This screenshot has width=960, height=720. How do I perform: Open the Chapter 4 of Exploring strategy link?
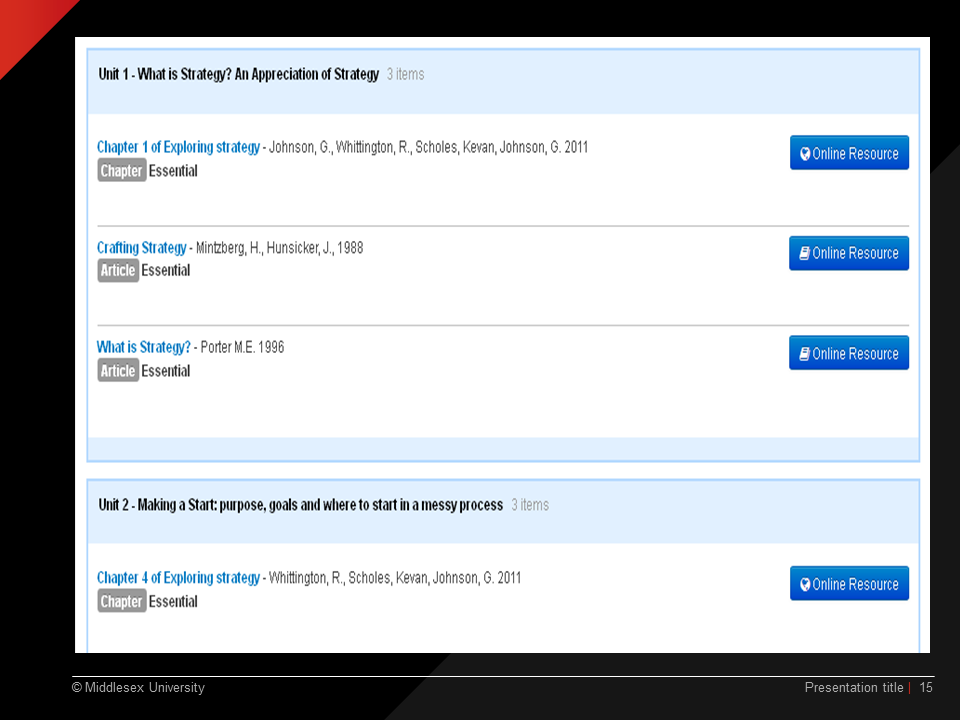pos(178,578)
